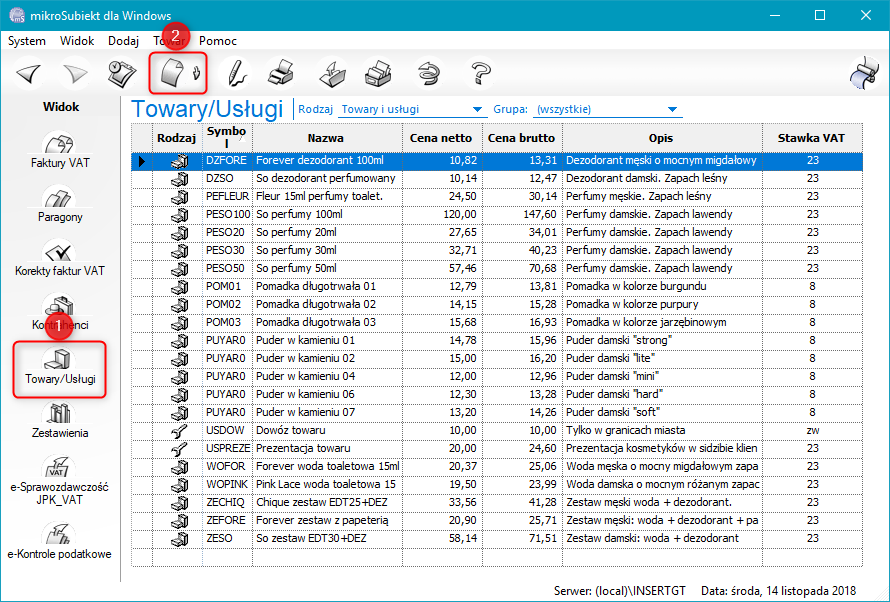Click the goods icon in DZSO row
Screen dimensions: 890x602
[x=178, y=179]
